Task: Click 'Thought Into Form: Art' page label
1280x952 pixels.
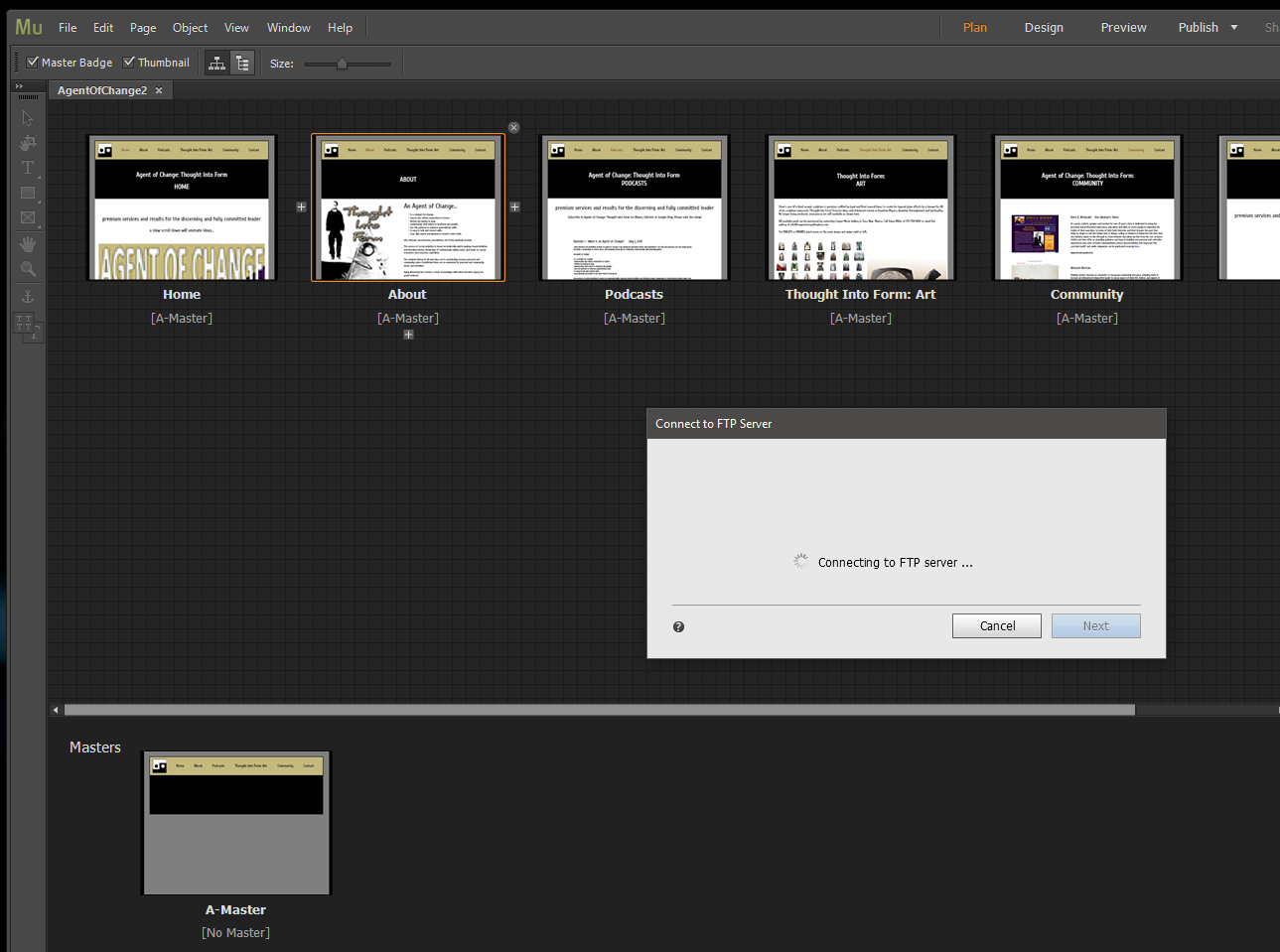Action: pos(861,295)
